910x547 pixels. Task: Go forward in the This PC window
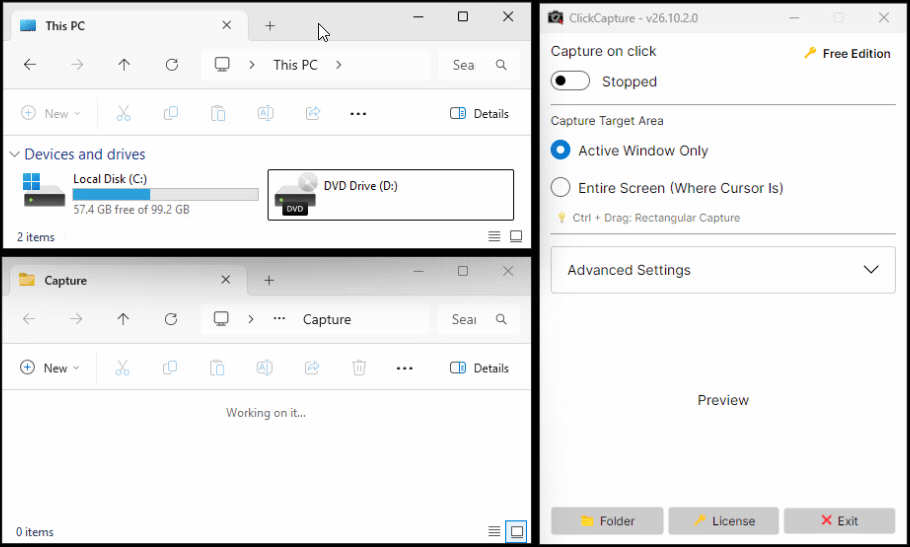coord(77,64)
